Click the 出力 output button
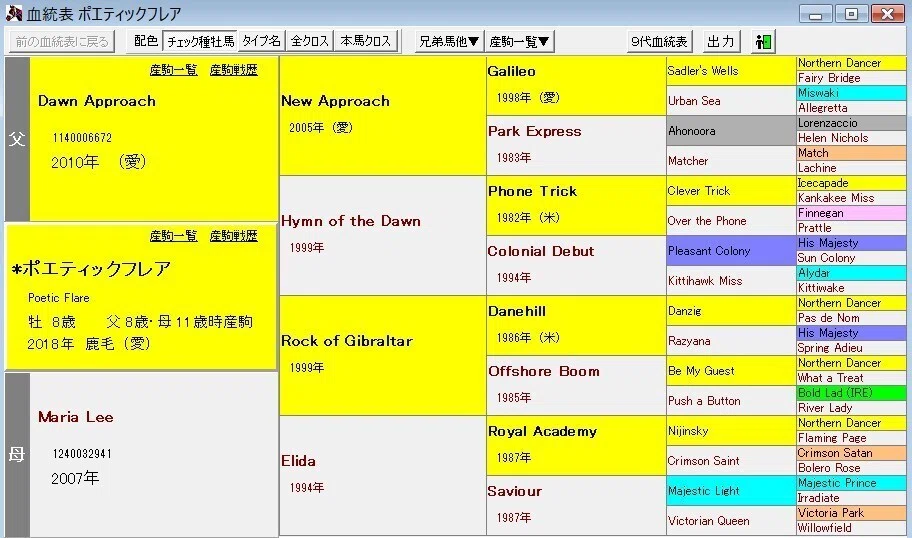Image resolution: width=912 pixels, height=538 pixels. (x=721, y=41)
